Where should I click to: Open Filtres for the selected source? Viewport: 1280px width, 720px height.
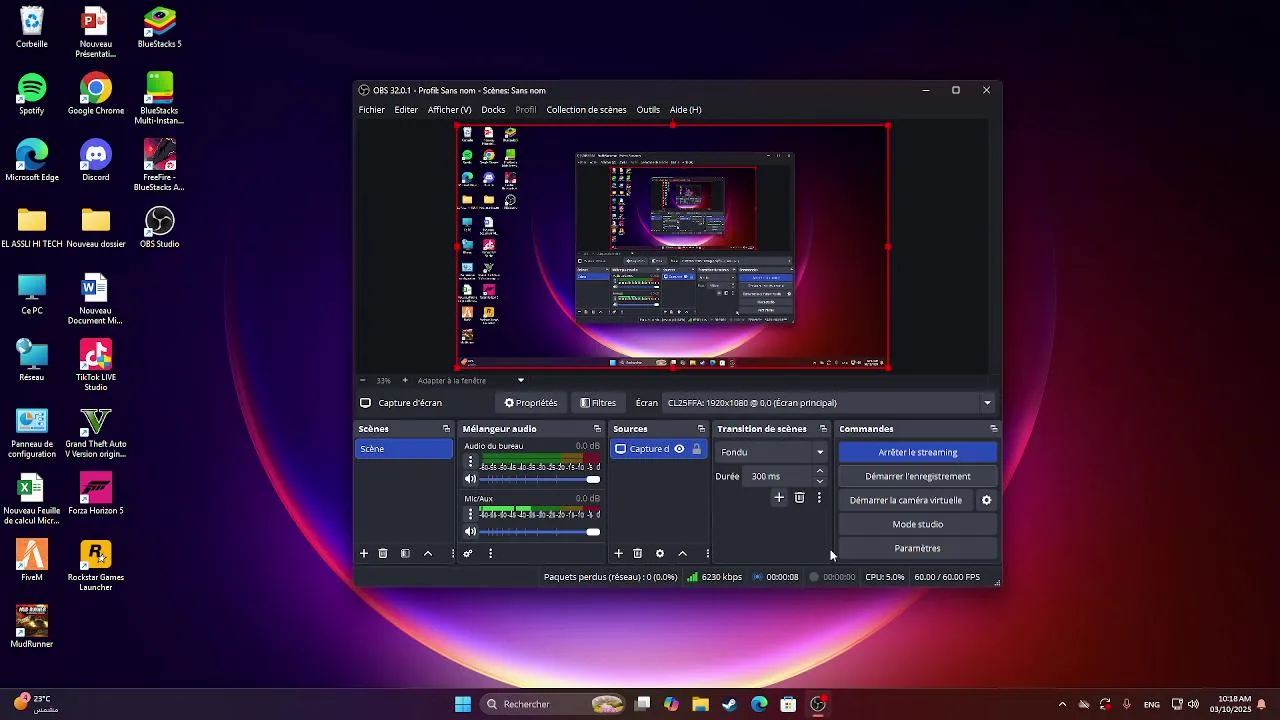pos(598,403)
